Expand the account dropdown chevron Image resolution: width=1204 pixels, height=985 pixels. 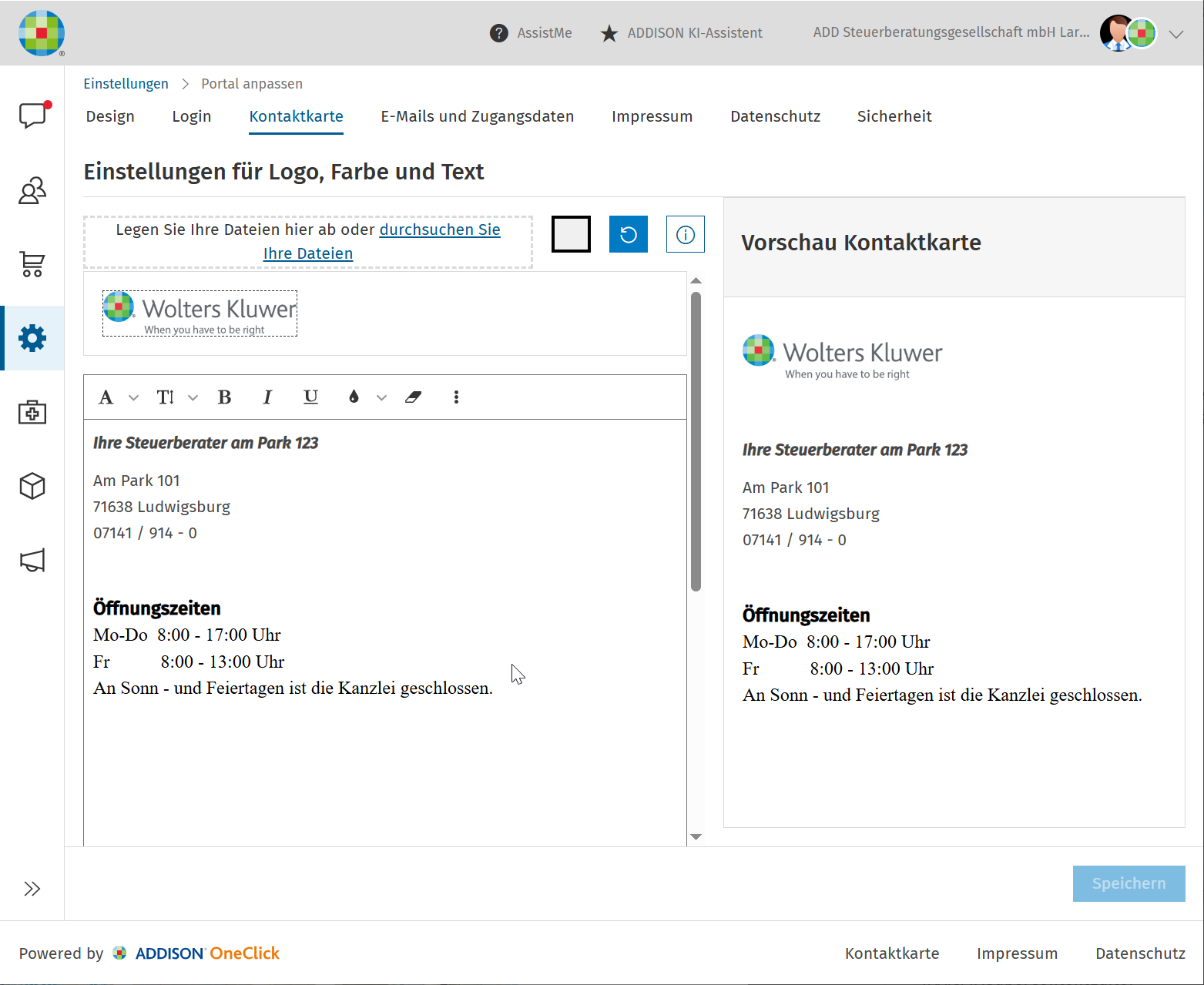coord(1176,34)
